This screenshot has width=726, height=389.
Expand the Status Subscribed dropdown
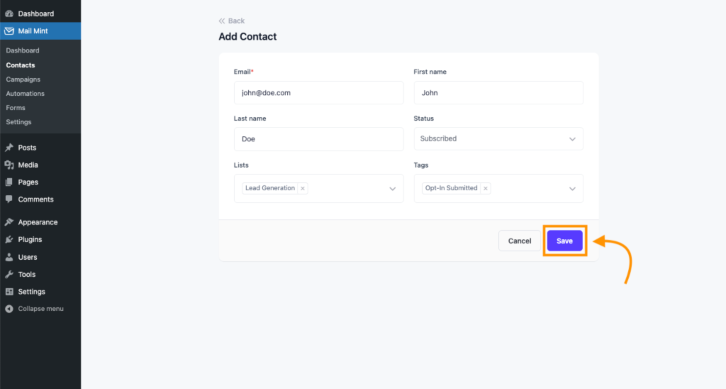coord(499,139)
